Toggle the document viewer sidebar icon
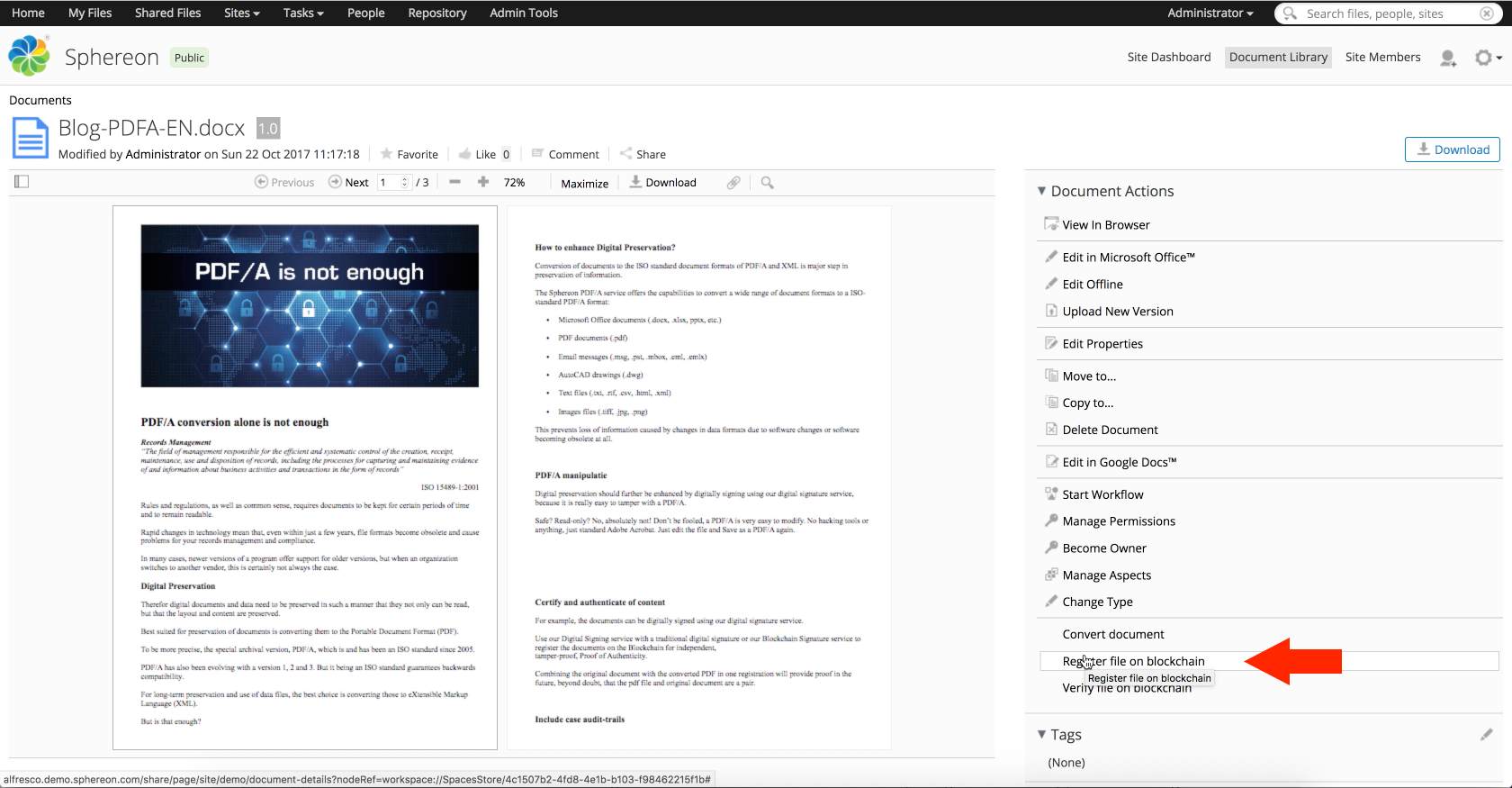This screenshot has width=1512, height=788. pyautogui.click(x=22, y=182)
